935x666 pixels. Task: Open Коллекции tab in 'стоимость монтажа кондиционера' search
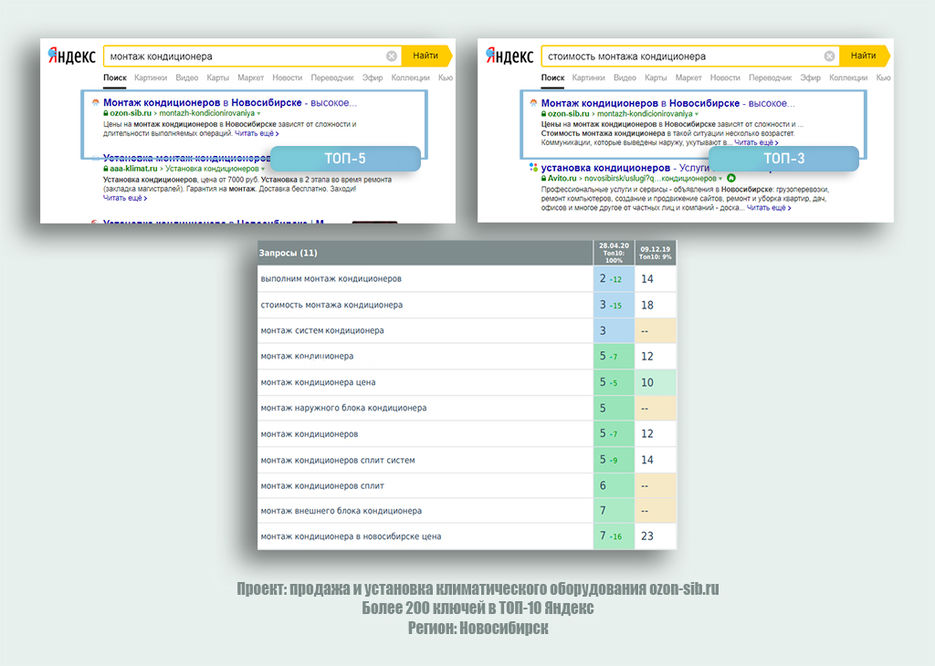[x=848, y=78]
